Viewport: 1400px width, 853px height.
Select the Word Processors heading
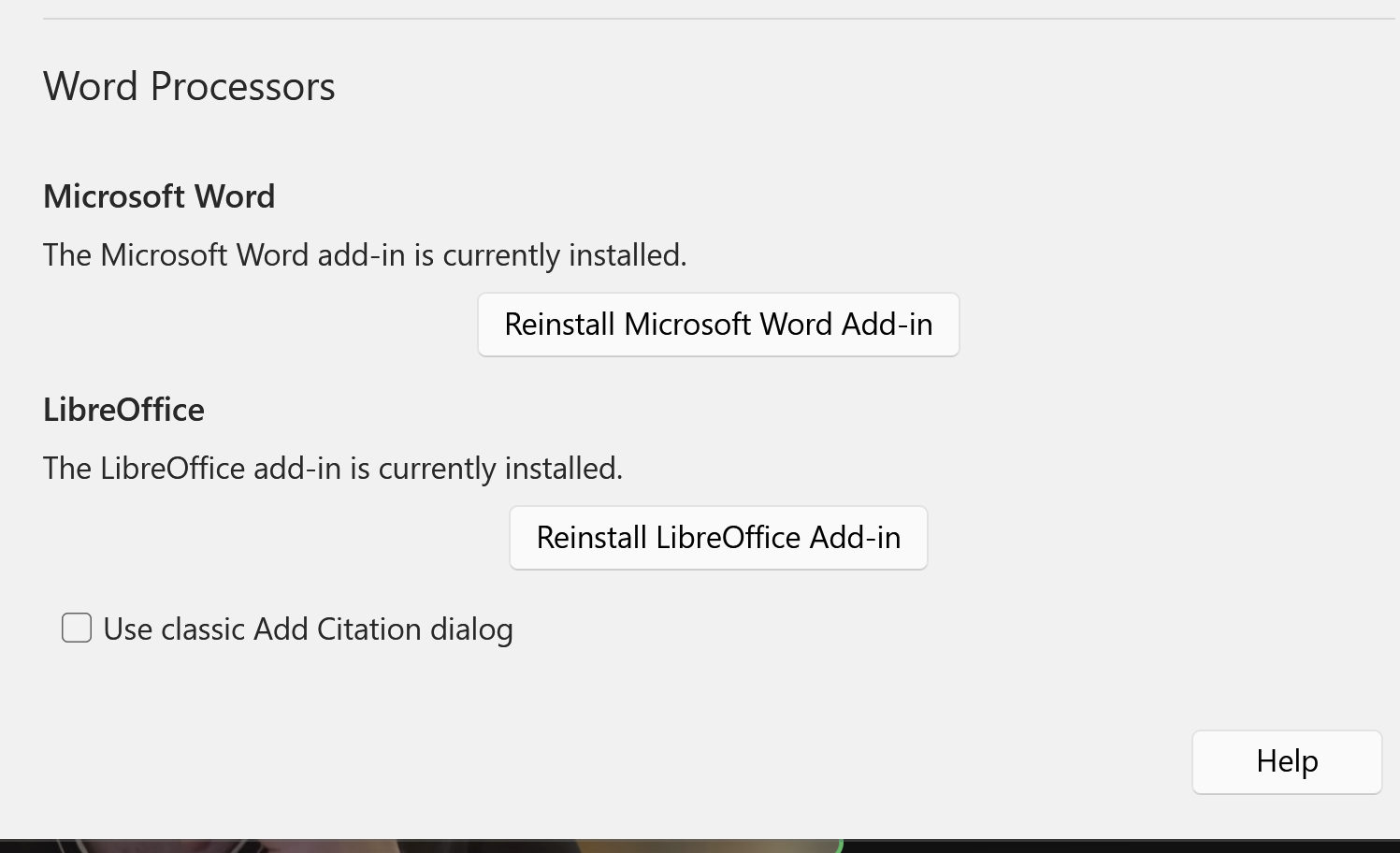coord(189,87)
